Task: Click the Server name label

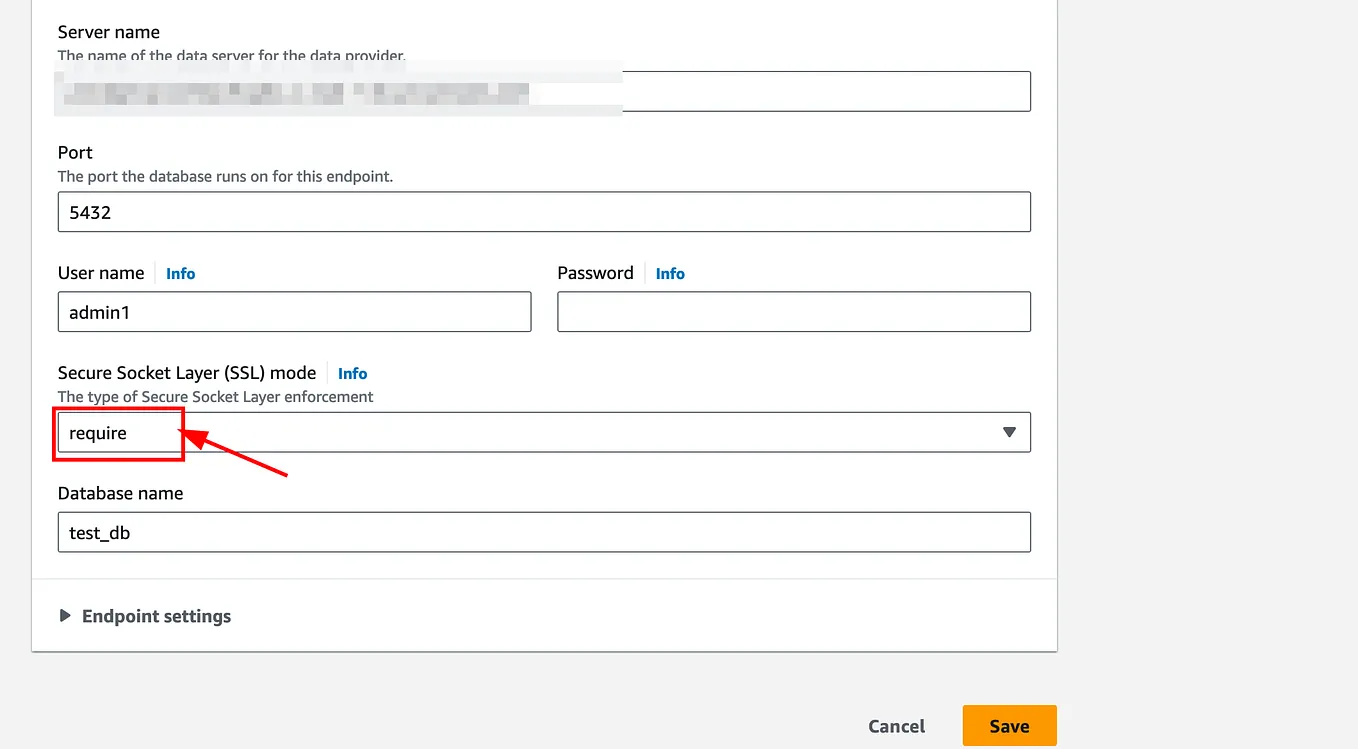Action: click(109, 32)
